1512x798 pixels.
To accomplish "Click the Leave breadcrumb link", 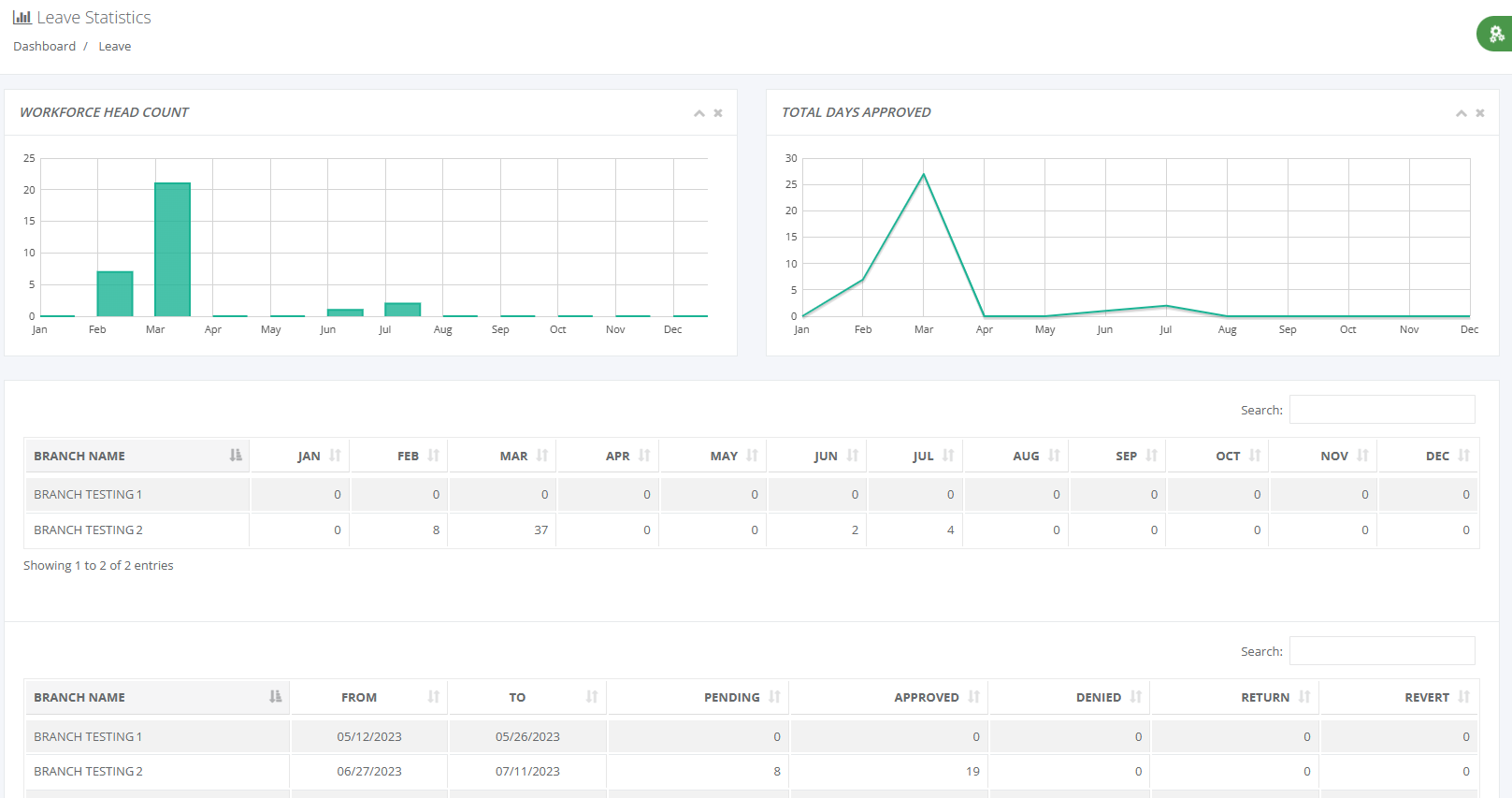I will tap(114, 47).
